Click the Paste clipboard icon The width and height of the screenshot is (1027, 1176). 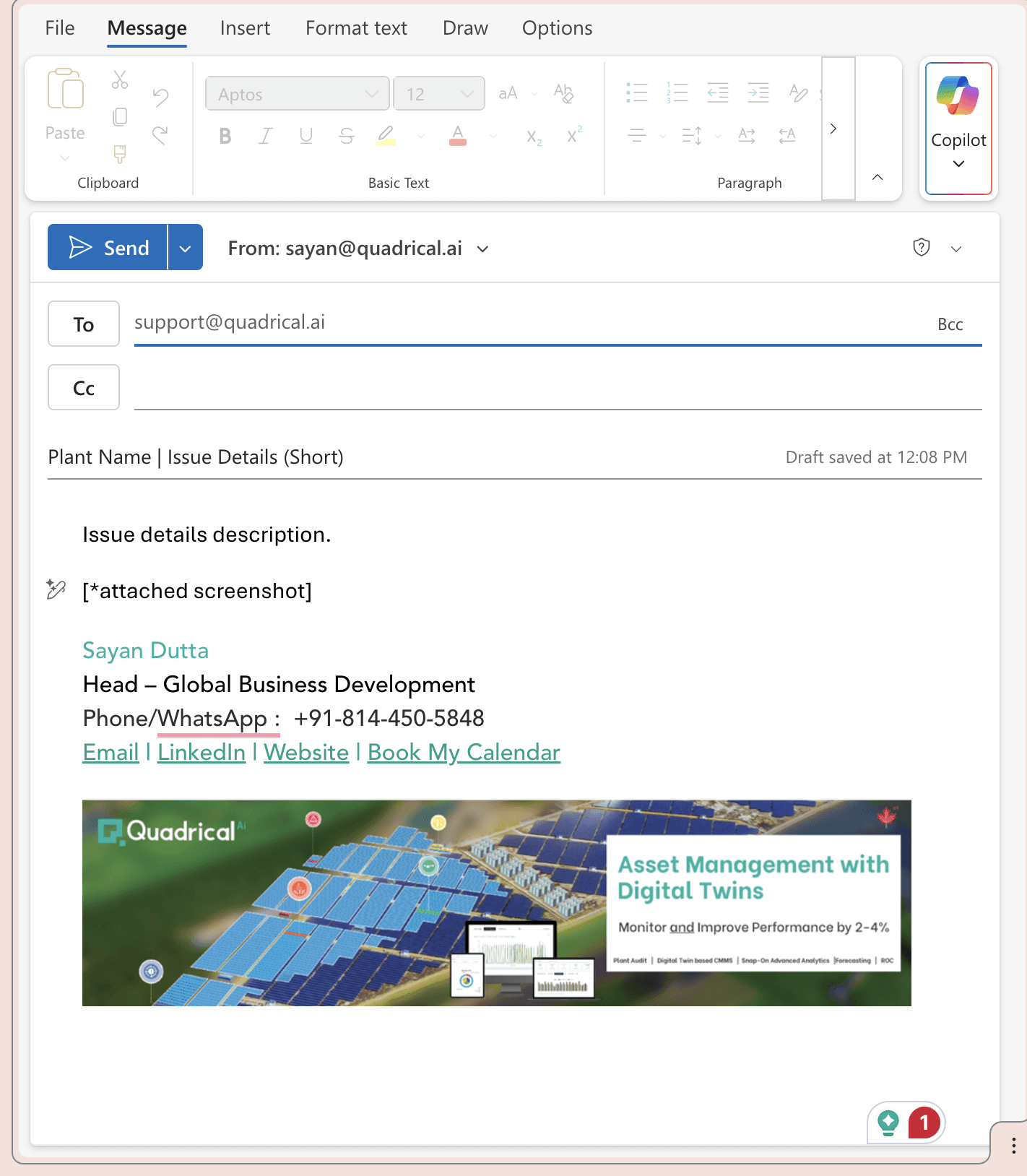coord(65,89)
